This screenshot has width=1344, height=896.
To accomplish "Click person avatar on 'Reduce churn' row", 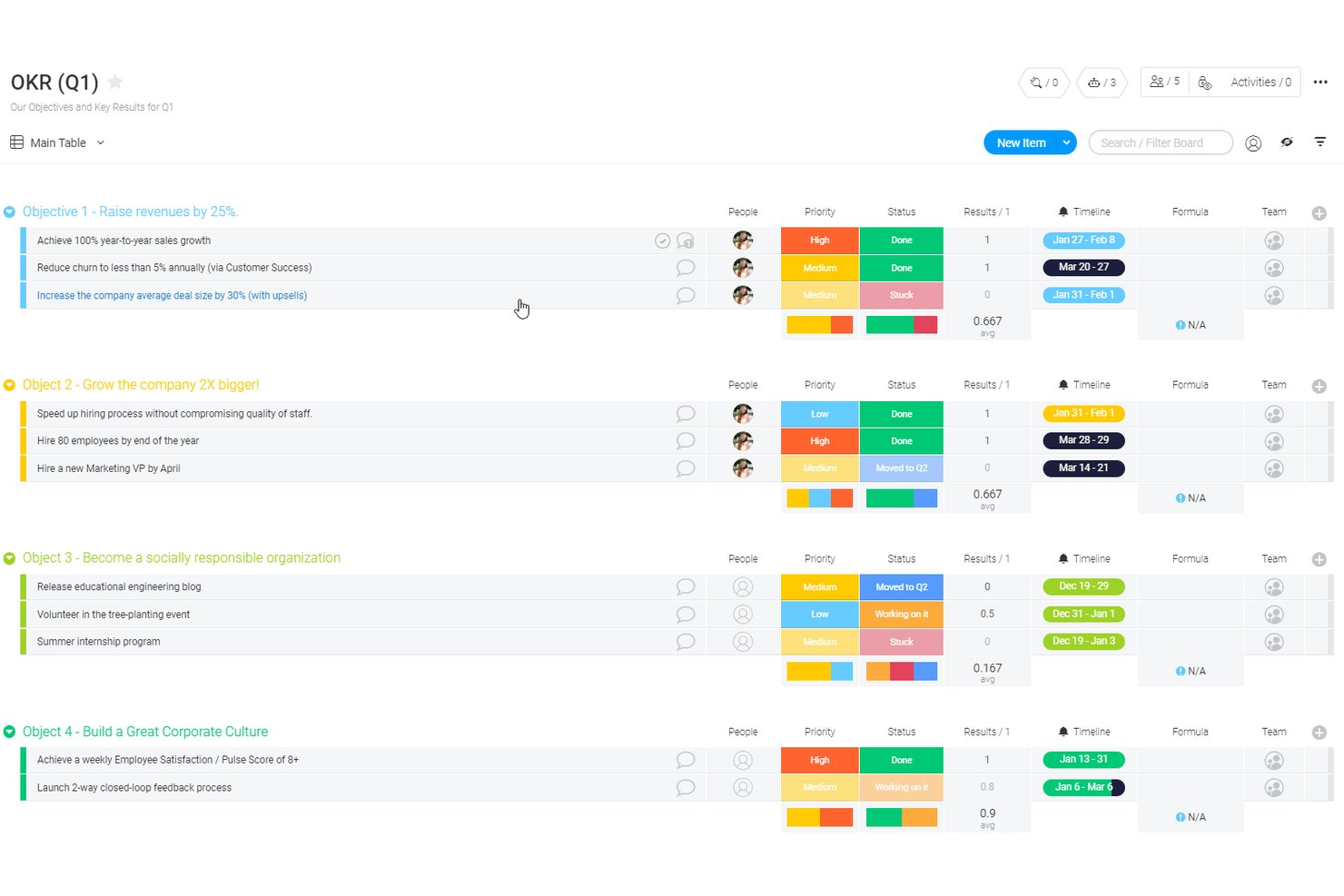I will (743, 268).
